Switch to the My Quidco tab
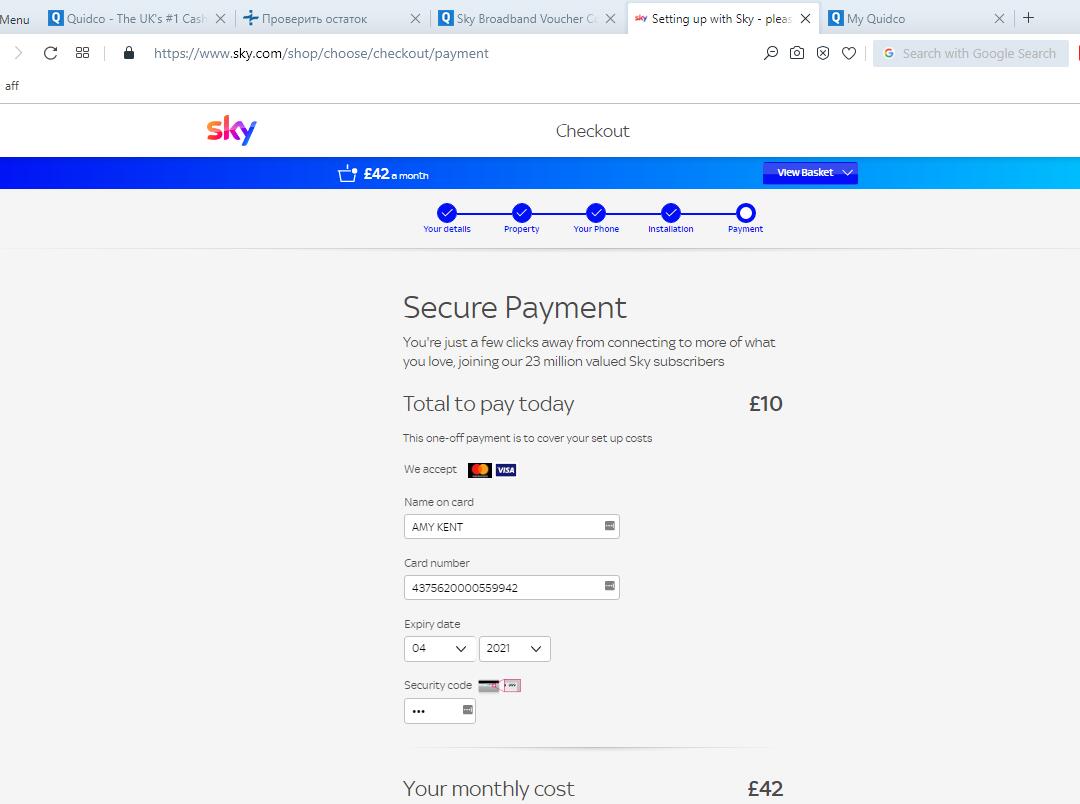 pyautogui.click(x=905, y=18)
